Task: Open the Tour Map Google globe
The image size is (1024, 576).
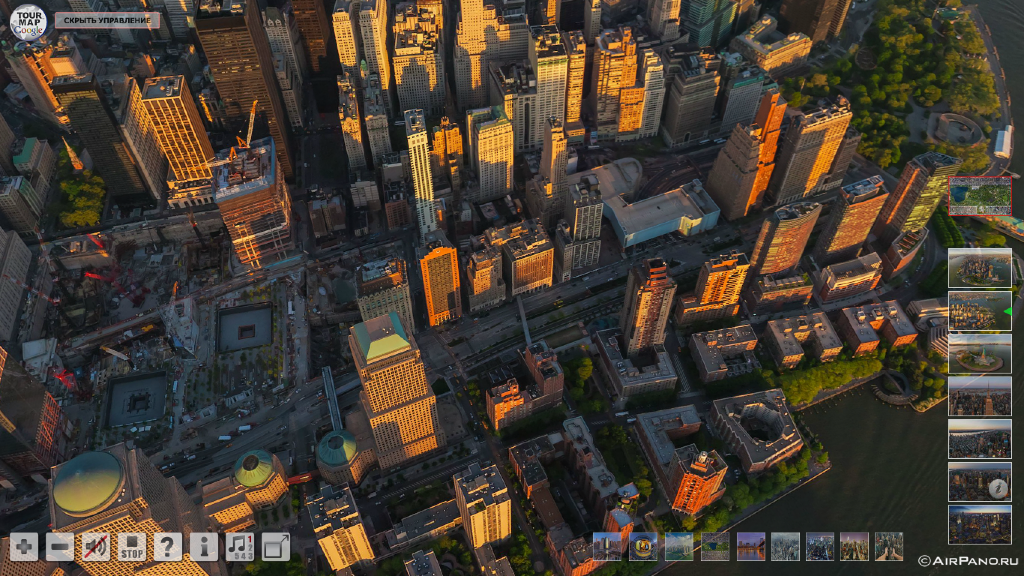Action: [29, 22]
